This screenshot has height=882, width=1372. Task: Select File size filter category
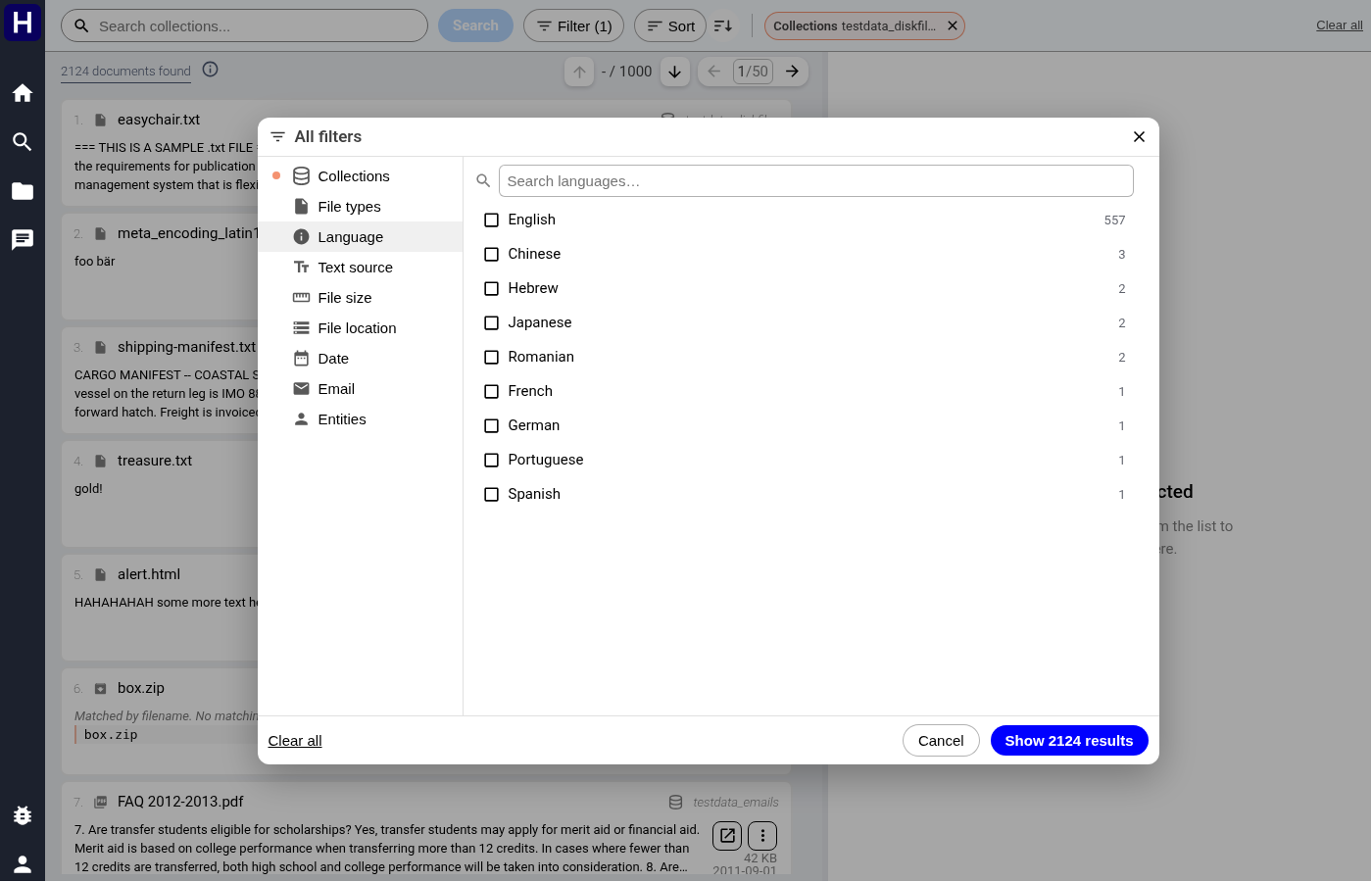[x=361, y=298]
